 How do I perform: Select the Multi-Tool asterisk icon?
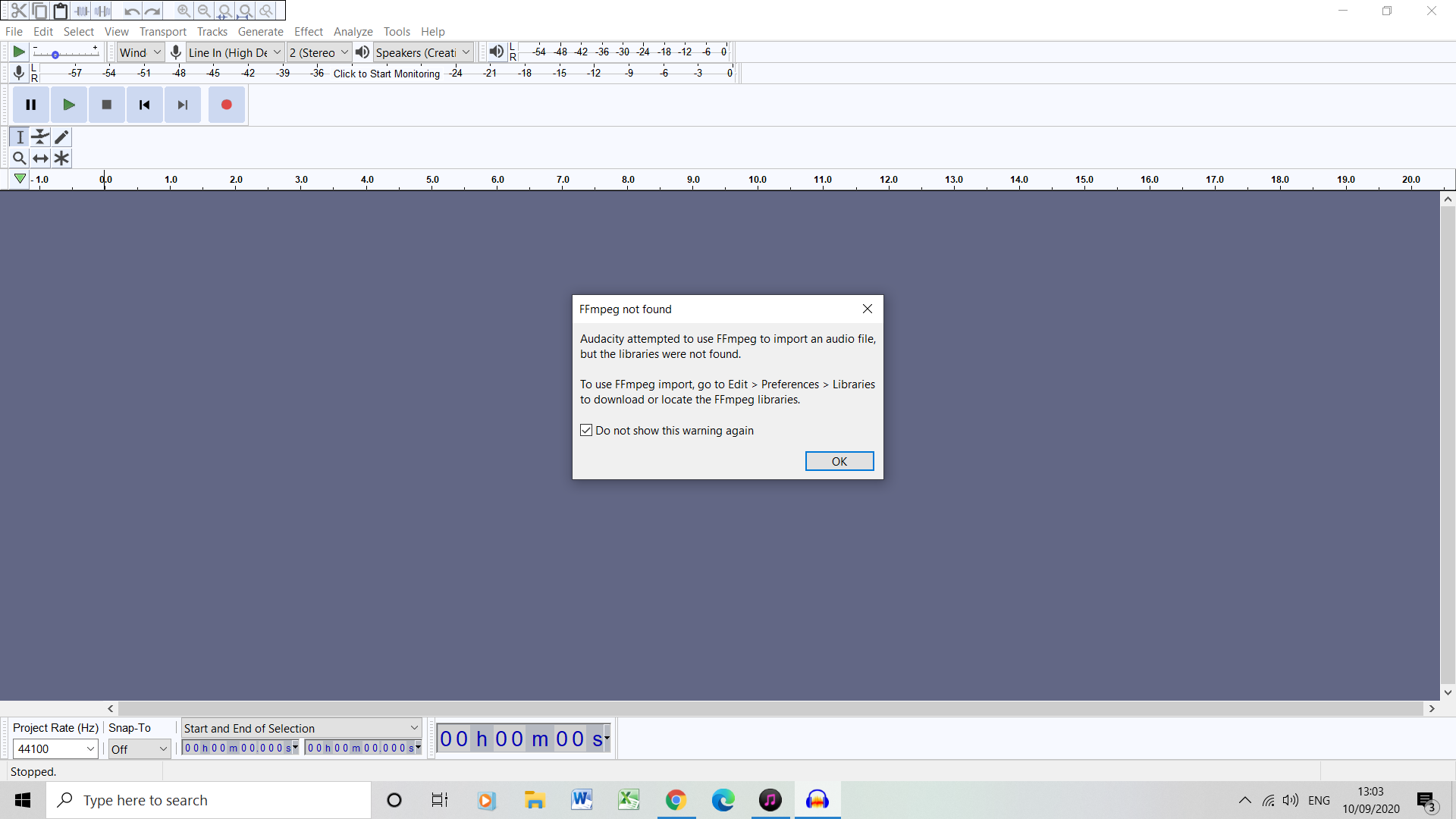pos(61,158)
